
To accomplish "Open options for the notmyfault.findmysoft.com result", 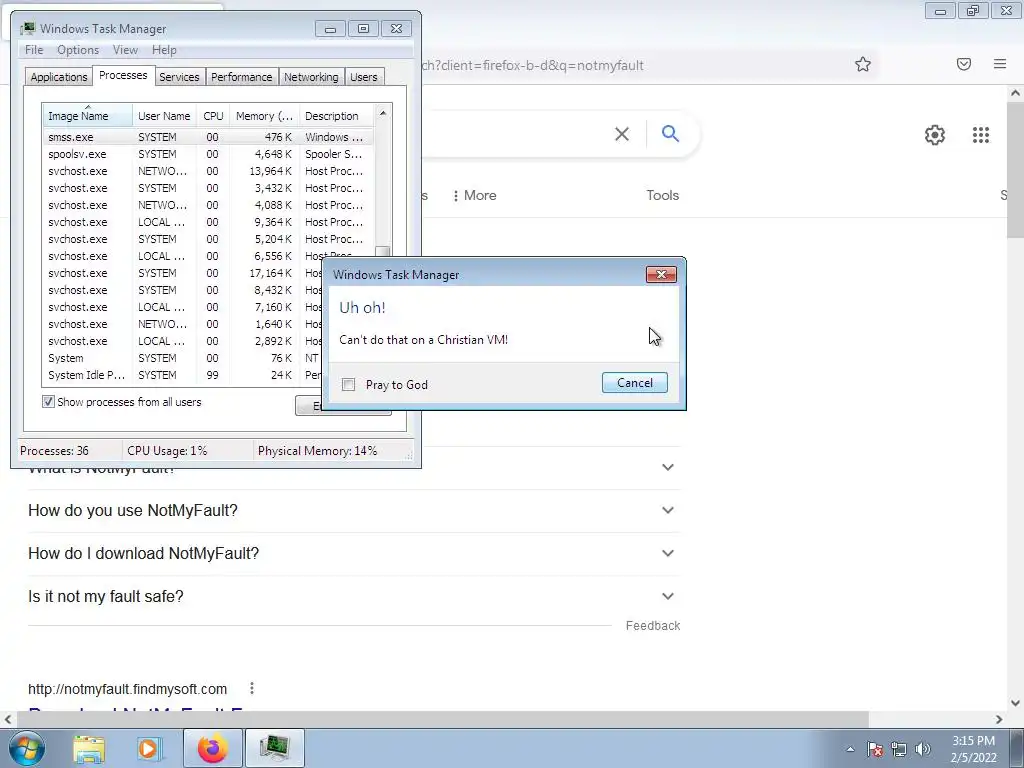I will point(251,688).
